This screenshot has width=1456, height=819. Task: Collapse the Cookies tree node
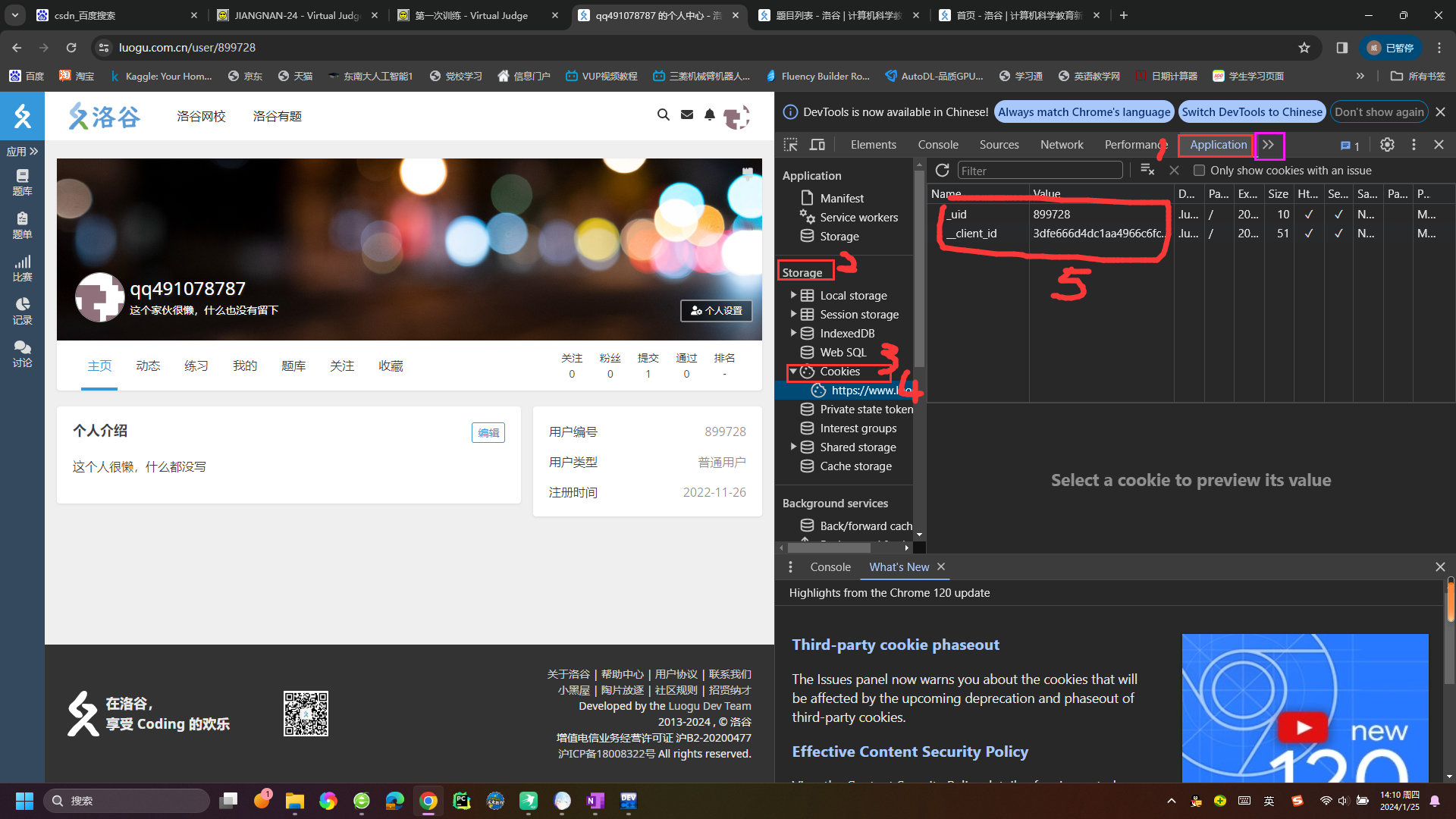[793, 372]
